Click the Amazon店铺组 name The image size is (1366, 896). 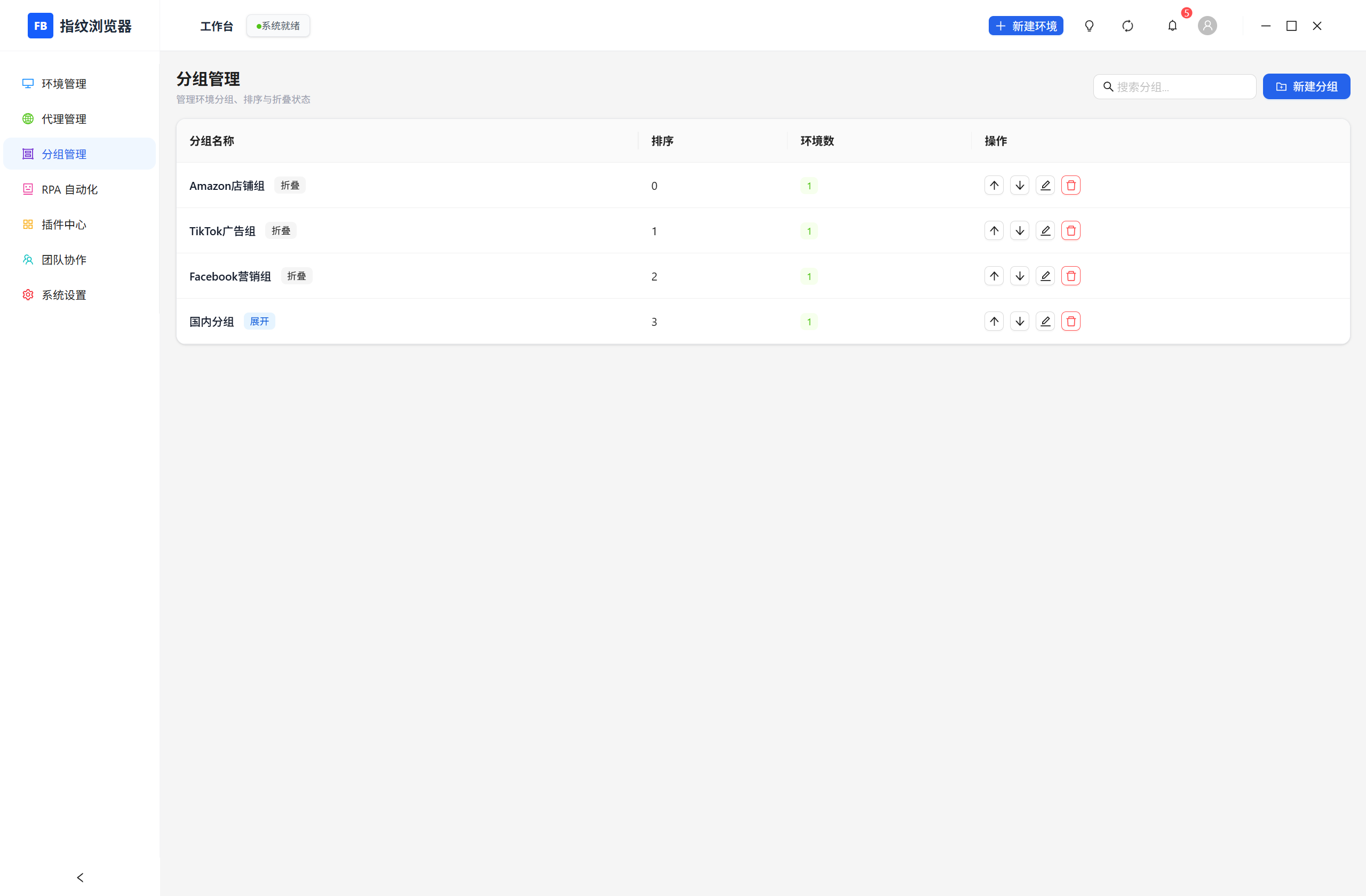(x=227, y=186)
